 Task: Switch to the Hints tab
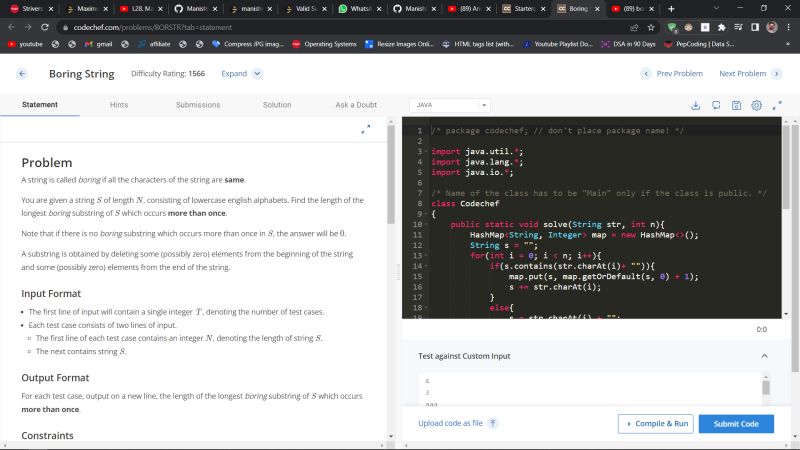[119, 105]
